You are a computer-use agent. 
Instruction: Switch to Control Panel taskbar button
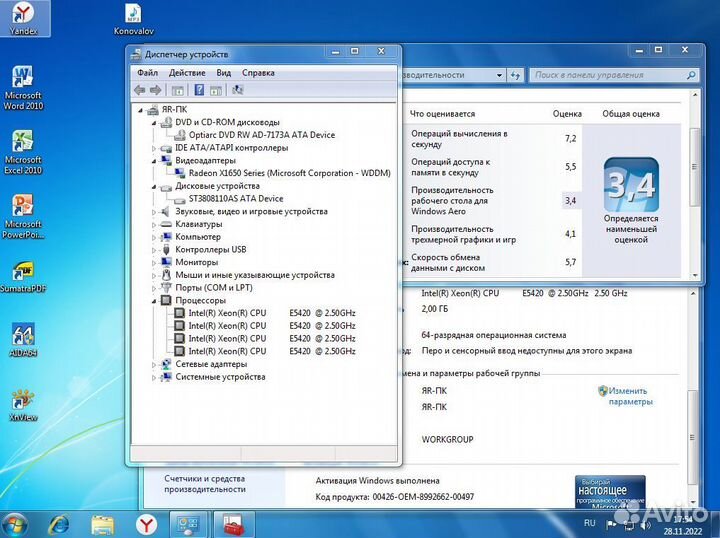pyautogui.click(x=189, y=524)
